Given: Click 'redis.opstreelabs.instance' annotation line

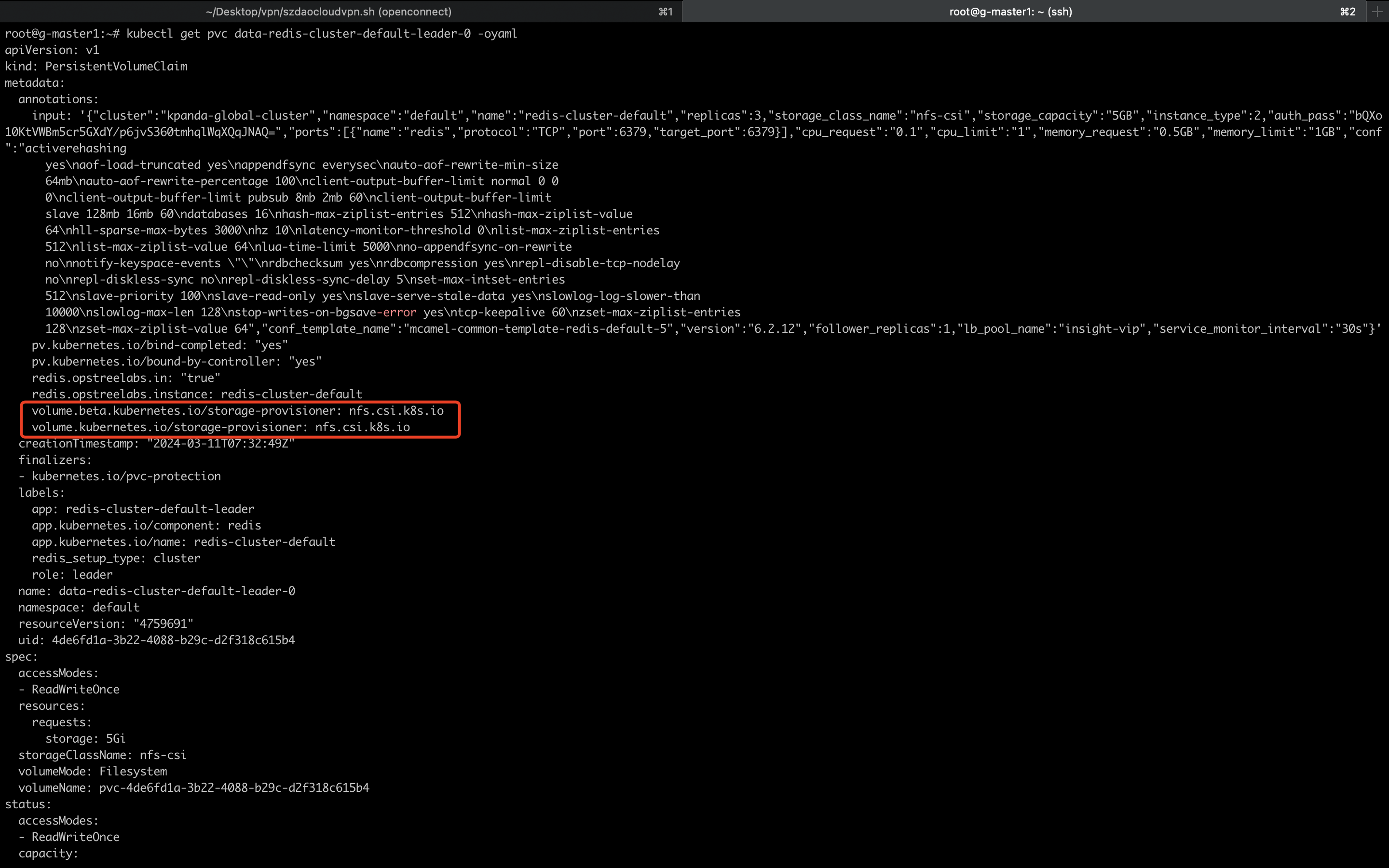Looking at the screenshot, I should click(x=197, y=394).
